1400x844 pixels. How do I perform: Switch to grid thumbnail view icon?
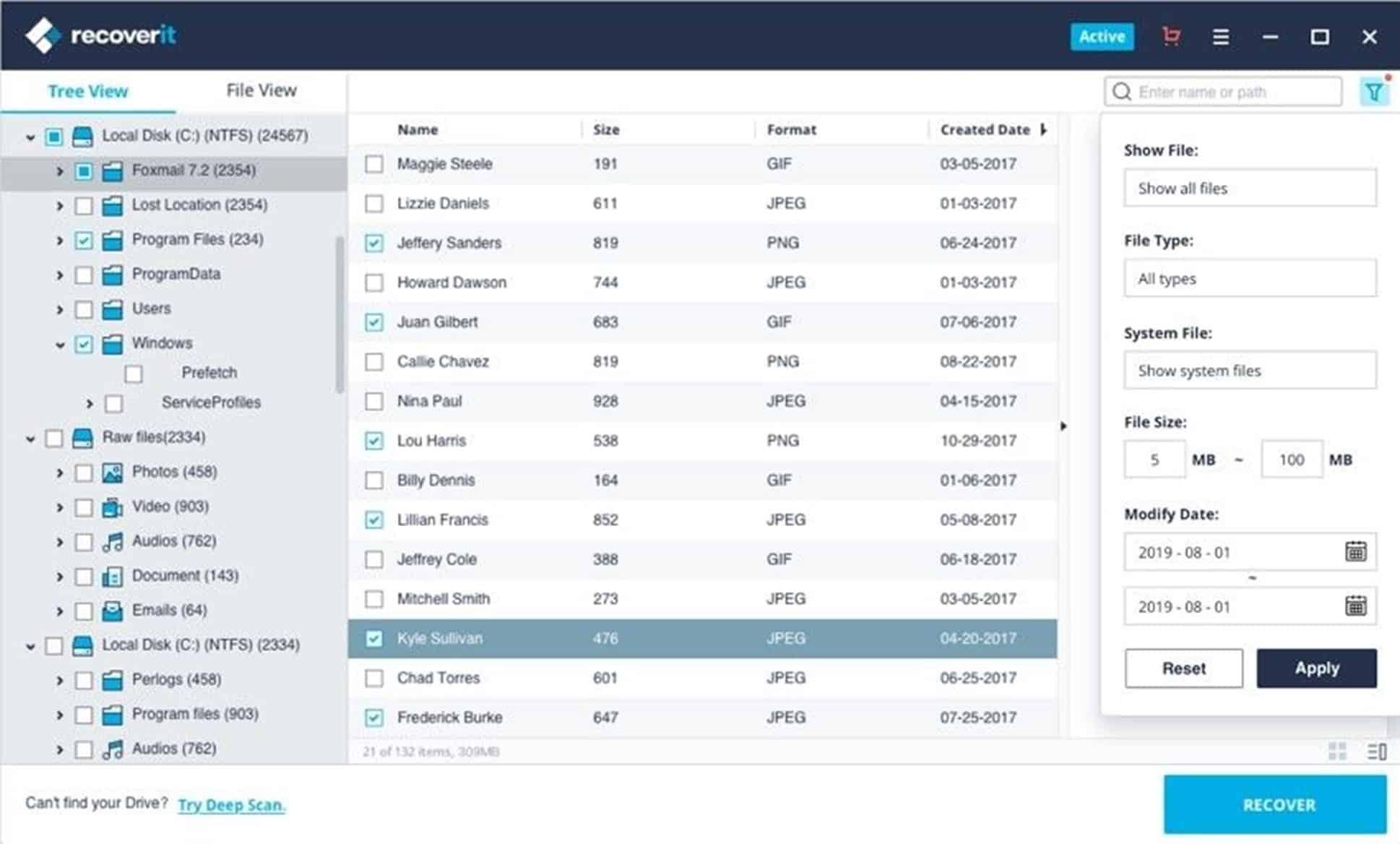coord(1336,752)
